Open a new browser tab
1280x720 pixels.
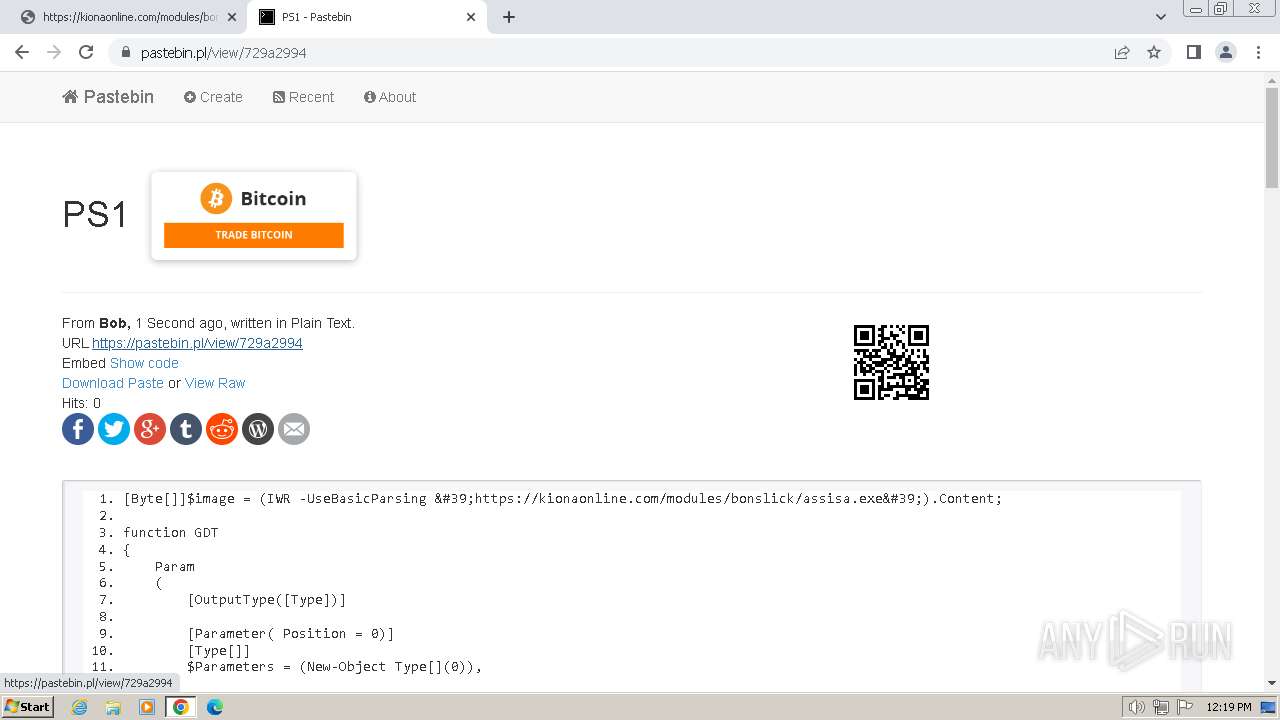(509, 17)
